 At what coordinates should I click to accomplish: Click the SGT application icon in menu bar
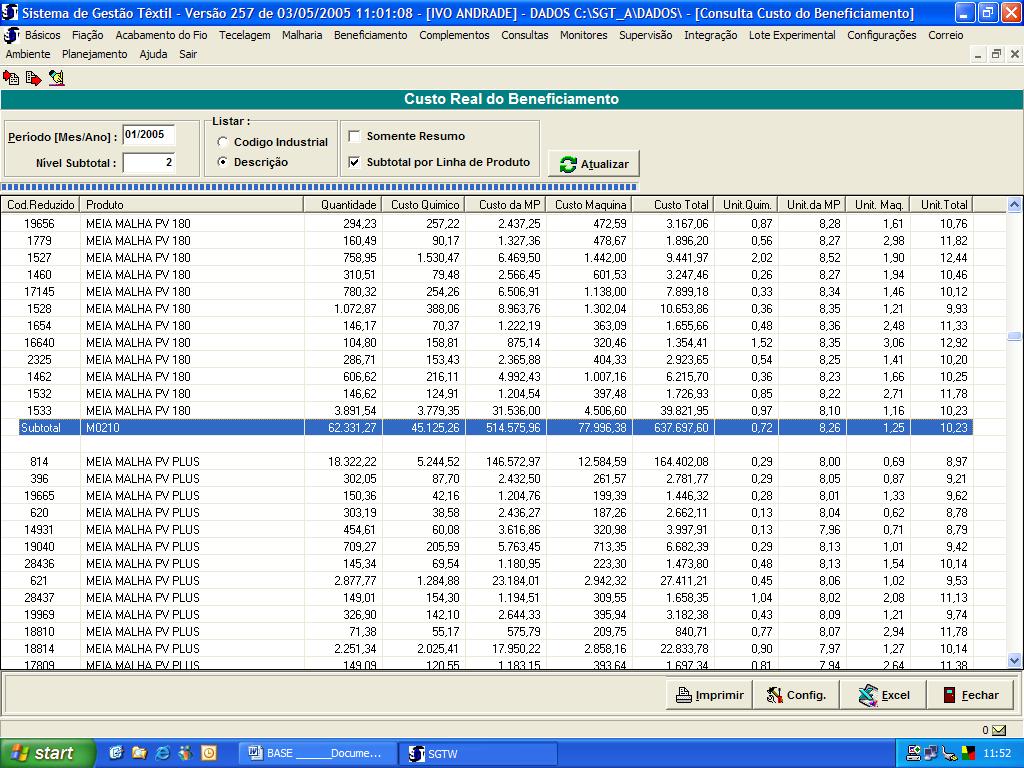[12, 35]
